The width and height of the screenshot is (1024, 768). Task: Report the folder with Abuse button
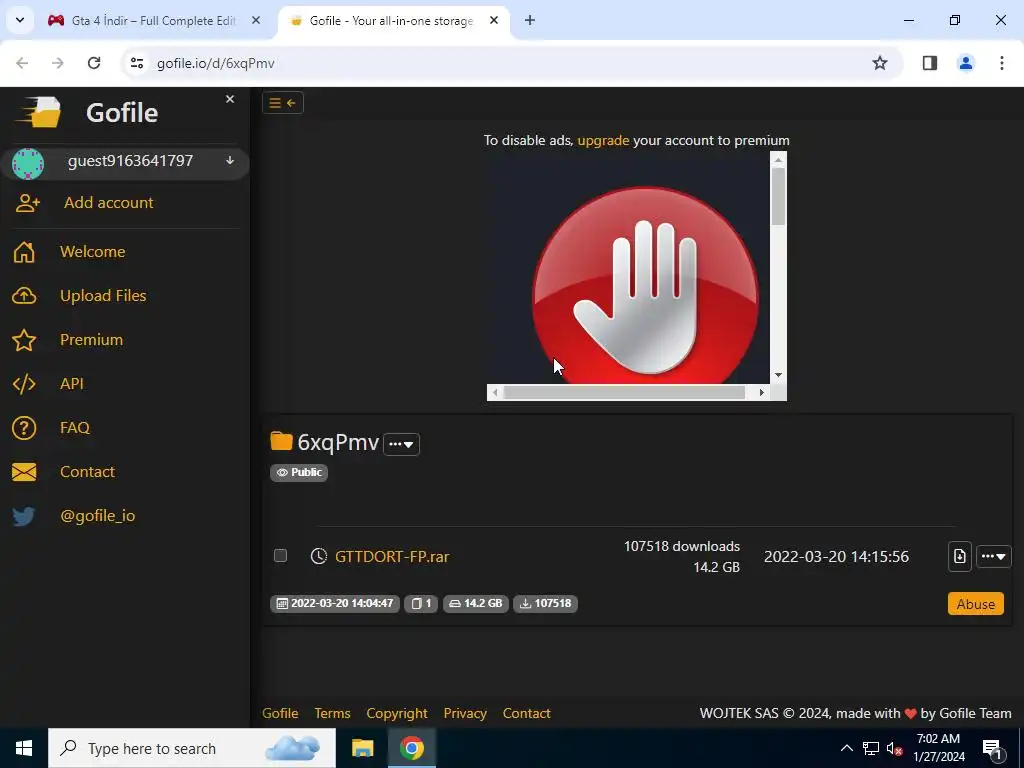976,604
